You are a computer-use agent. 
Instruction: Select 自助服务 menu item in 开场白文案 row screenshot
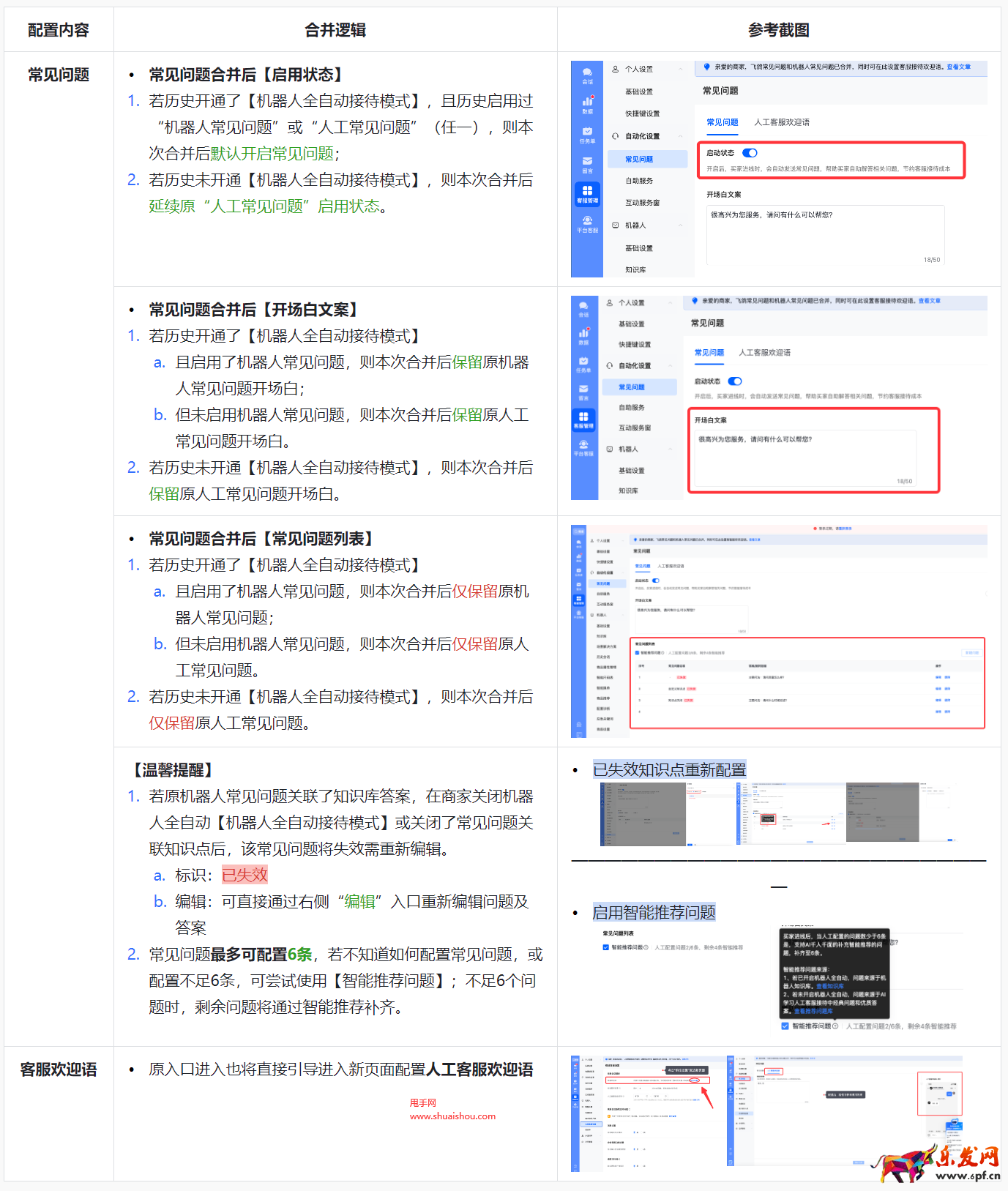click(x=631, y=408)
